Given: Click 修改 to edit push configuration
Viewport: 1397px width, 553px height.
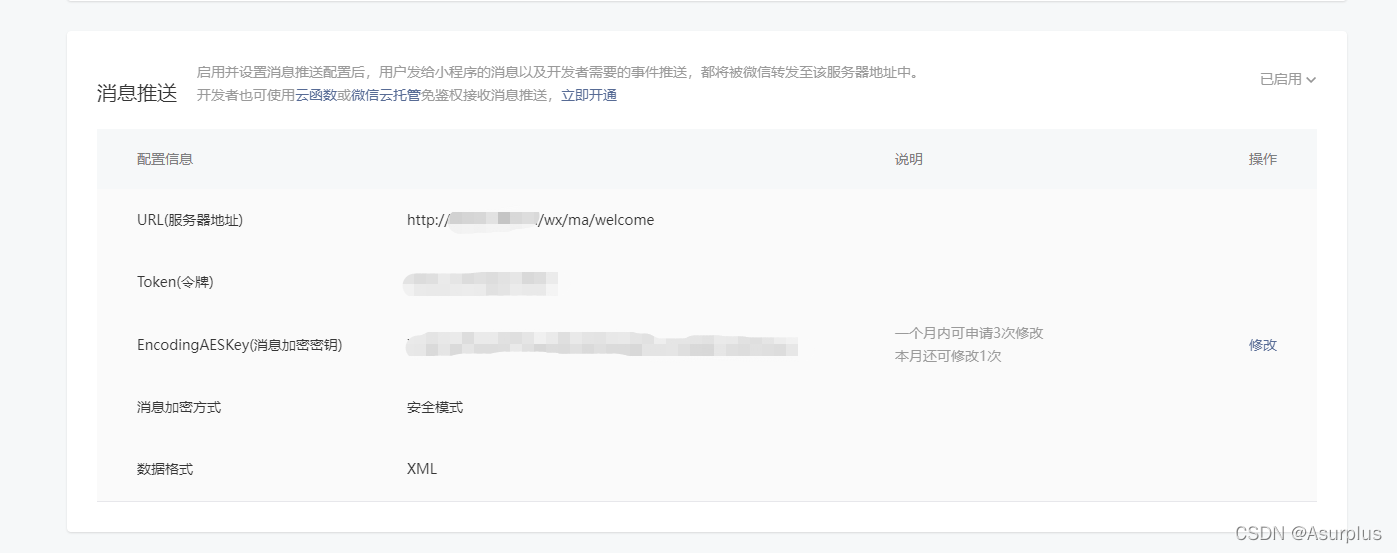Looking at the screenshot, I should click(x=1263, y=345).
